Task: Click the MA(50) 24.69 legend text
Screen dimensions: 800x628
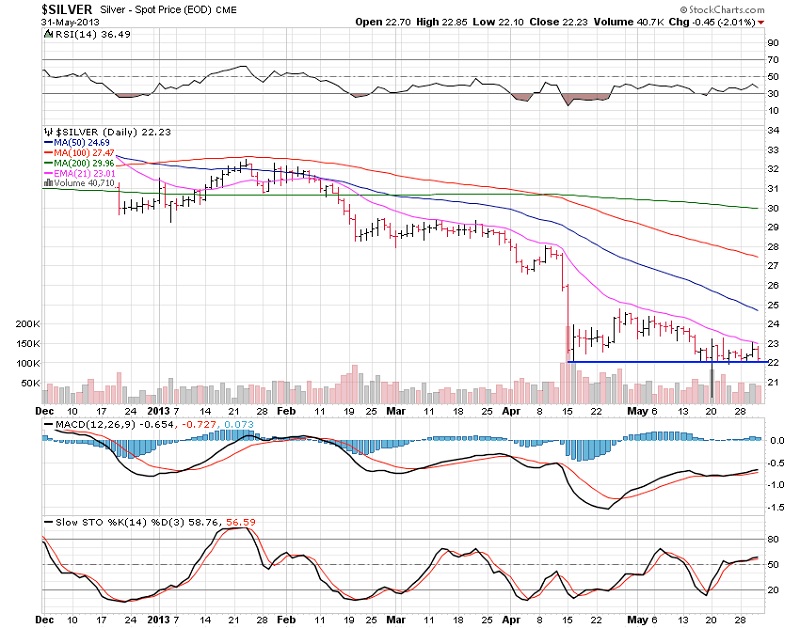Action: [82, 143]
